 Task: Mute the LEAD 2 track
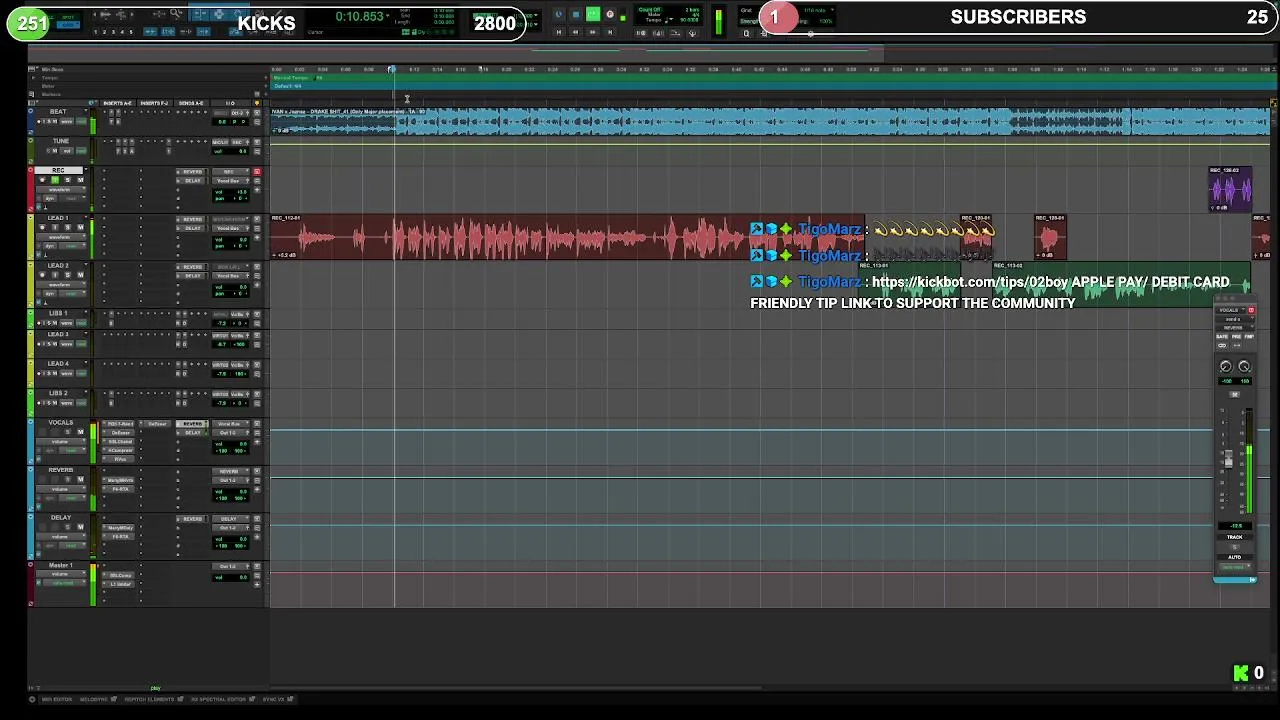pos(80,275)
